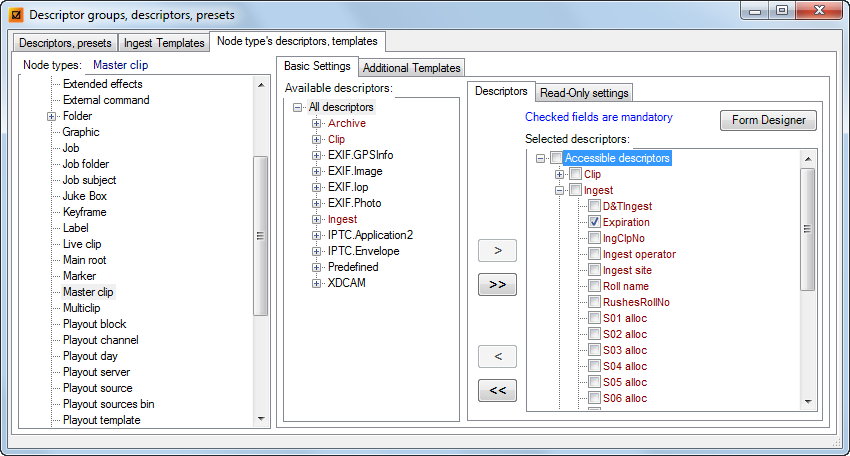This screenshot has width=850, height=456.
Task: Click the add all descriptors >> button
Action: tap(498, 285)
